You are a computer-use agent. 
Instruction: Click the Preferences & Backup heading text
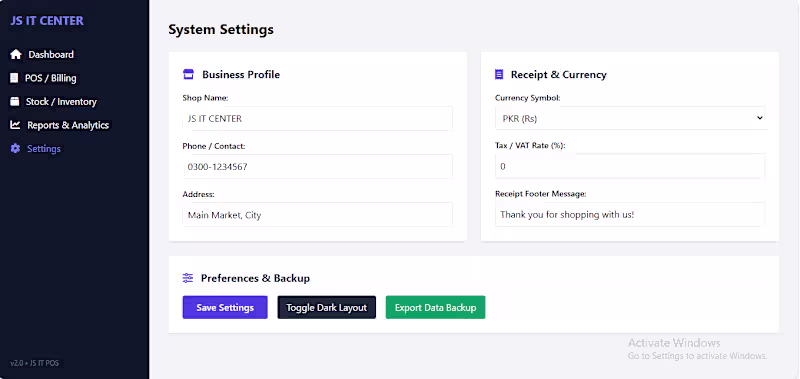click(255, 278)
